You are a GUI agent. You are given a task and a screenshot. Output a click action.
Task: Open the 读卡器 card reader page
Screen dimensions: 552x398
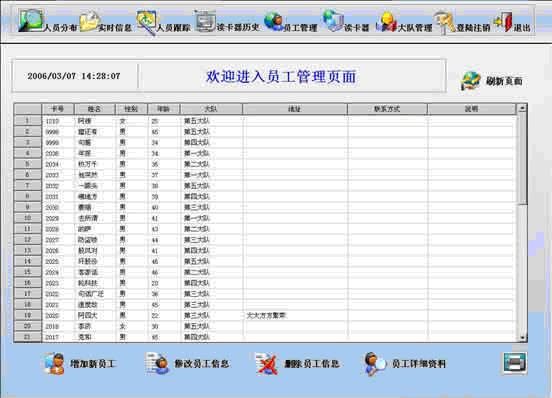click(346, 22)
